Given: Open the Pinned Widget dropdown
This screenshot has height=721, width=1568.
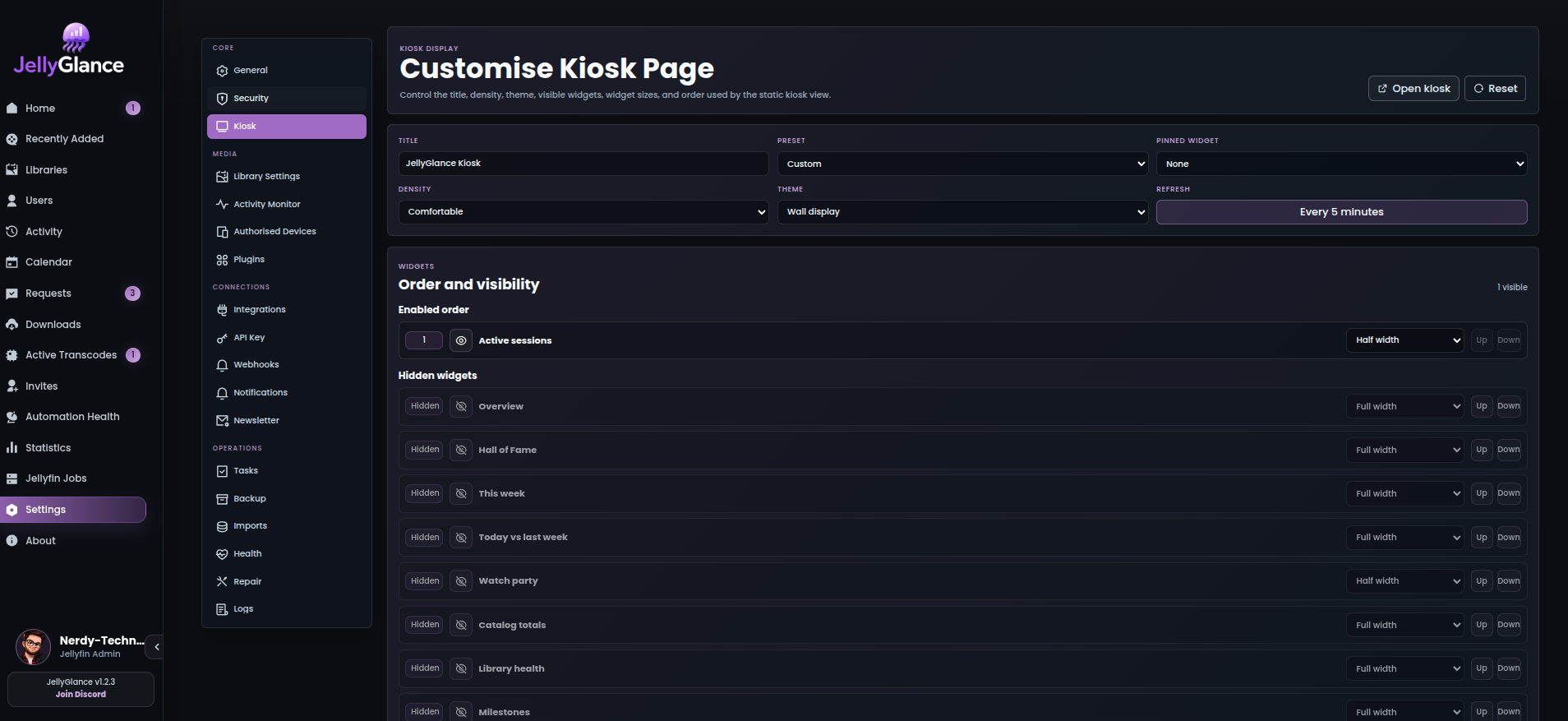Looking at the screenshot, I should pyautogui.click(x=1341, y=164).
